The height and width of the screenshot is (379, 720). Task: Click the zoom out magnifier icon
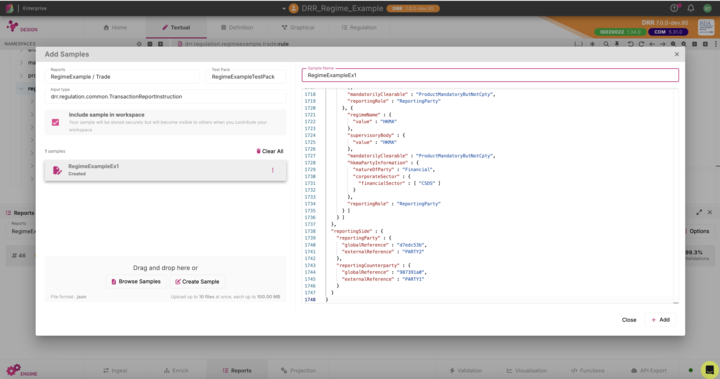673,44
